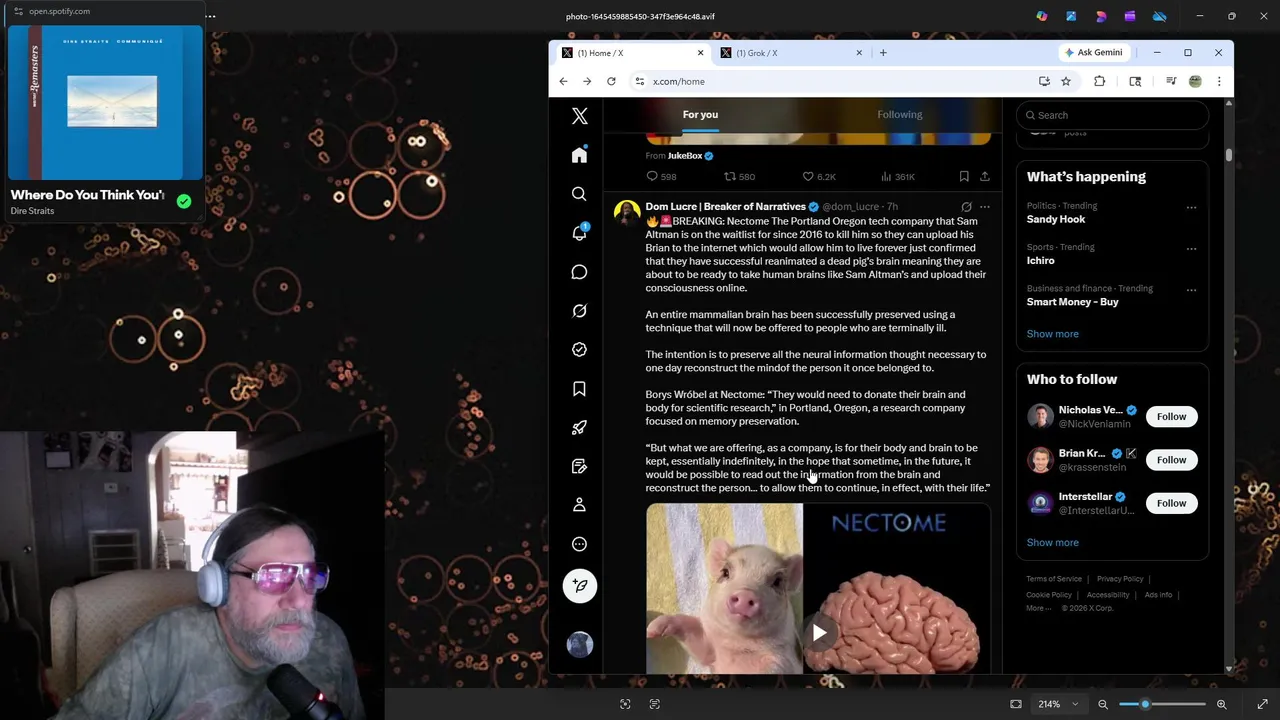
Task: Open Terms of Service link
Action: 1054,579
